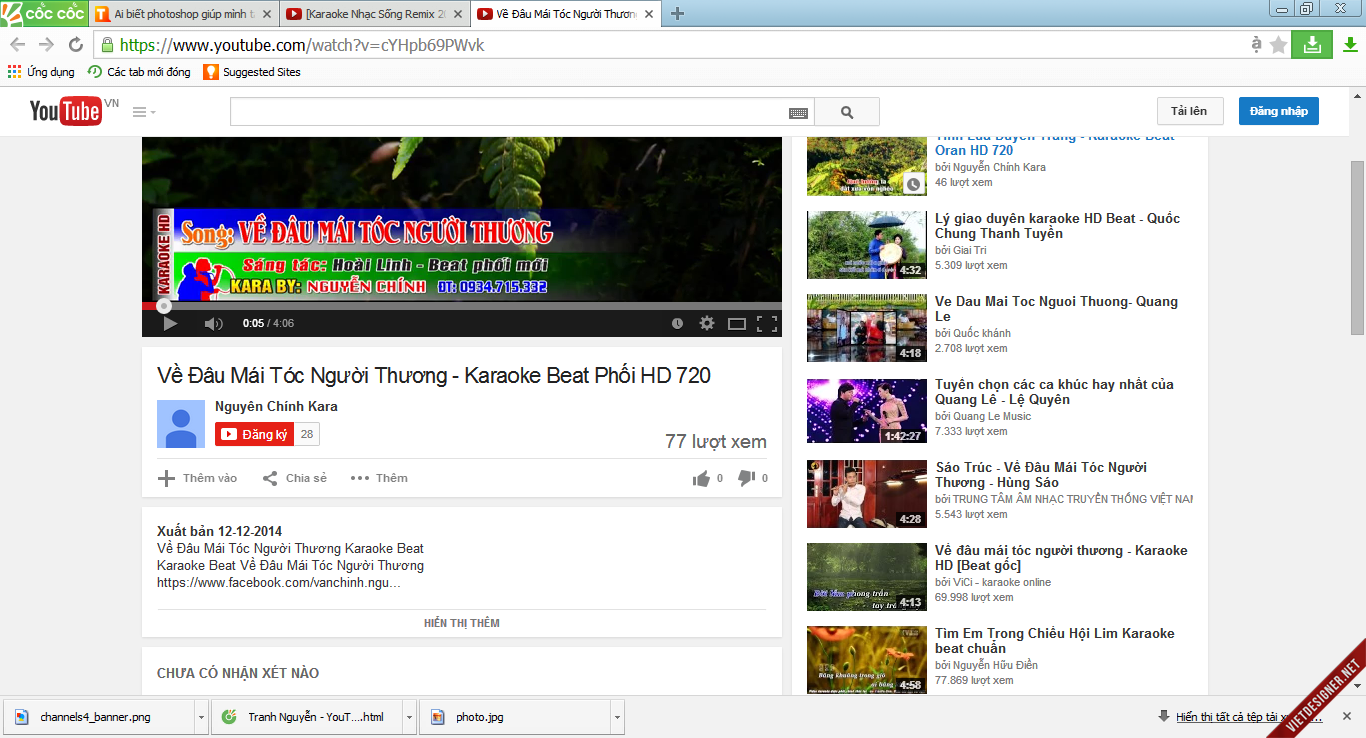Dislike the video with thumbs down
1366x738 pixels.
coord(746,479)
